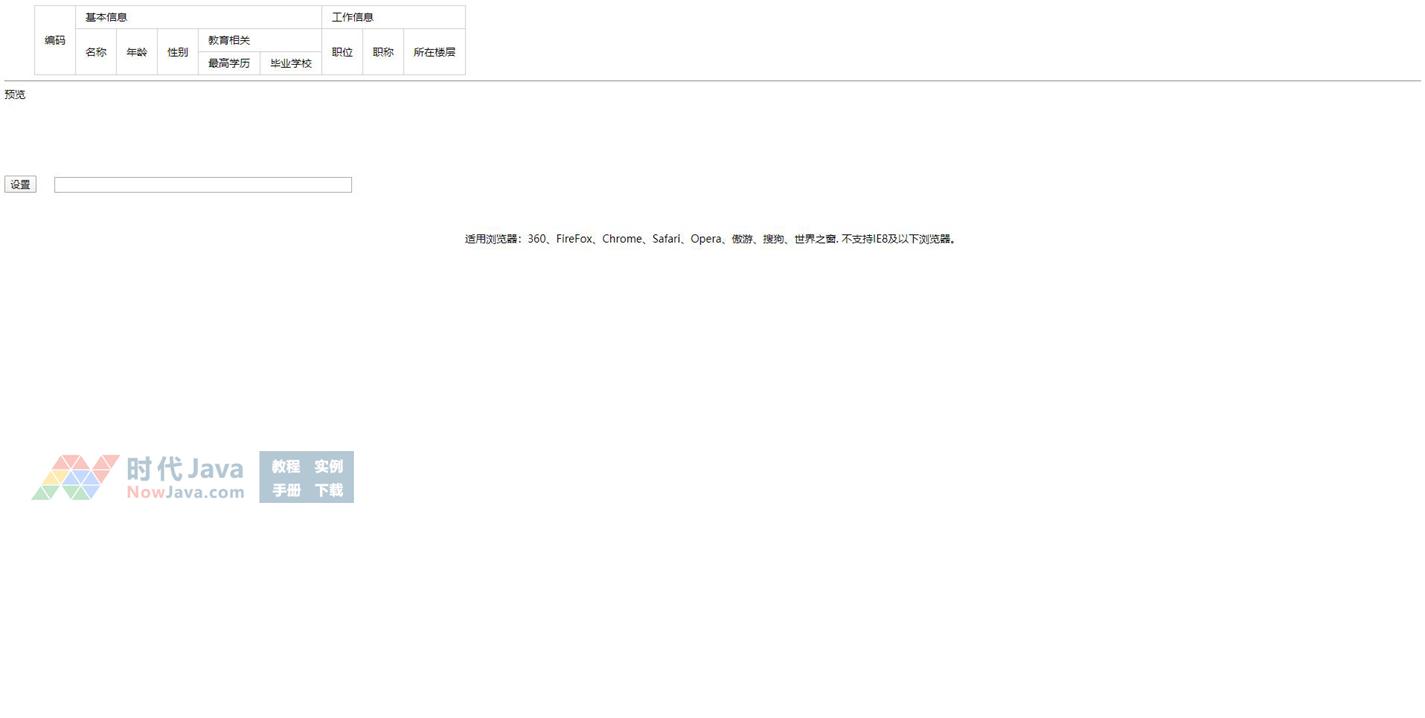Select the 毕业学校 column header
Screen dimensions: 1425x718
click(291, 63)
